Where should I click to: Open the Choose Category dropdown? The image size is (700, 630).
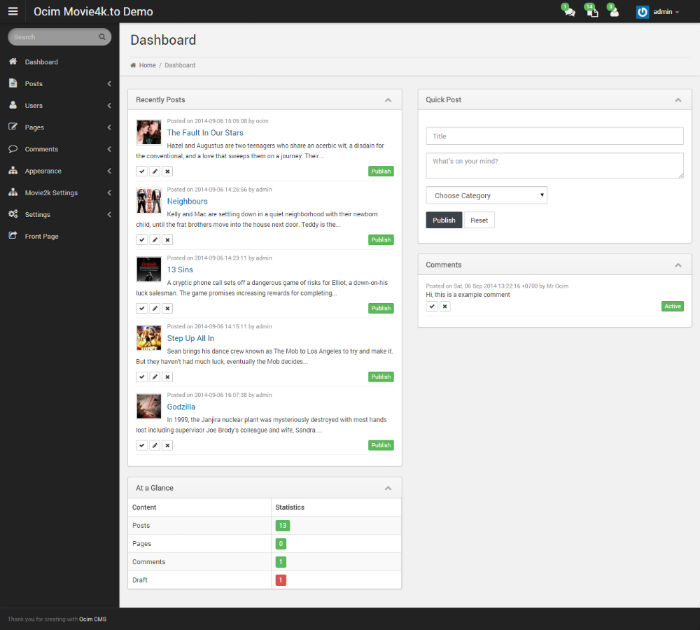(487, 195)
